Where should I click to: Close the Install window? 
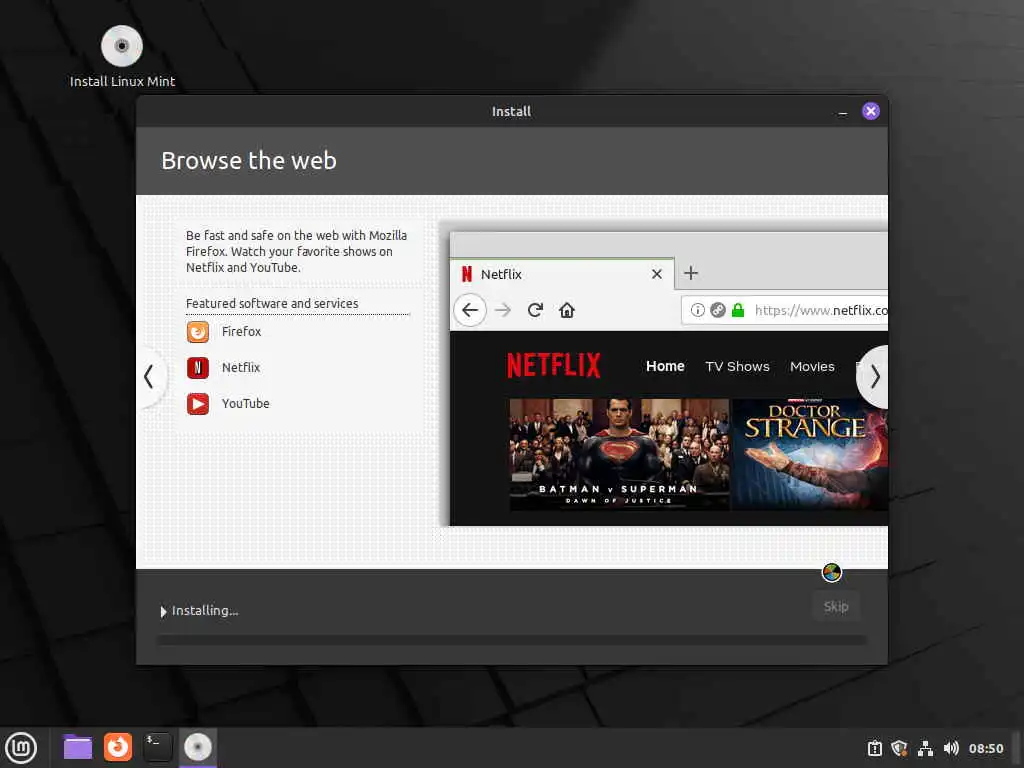click(871, 111)
